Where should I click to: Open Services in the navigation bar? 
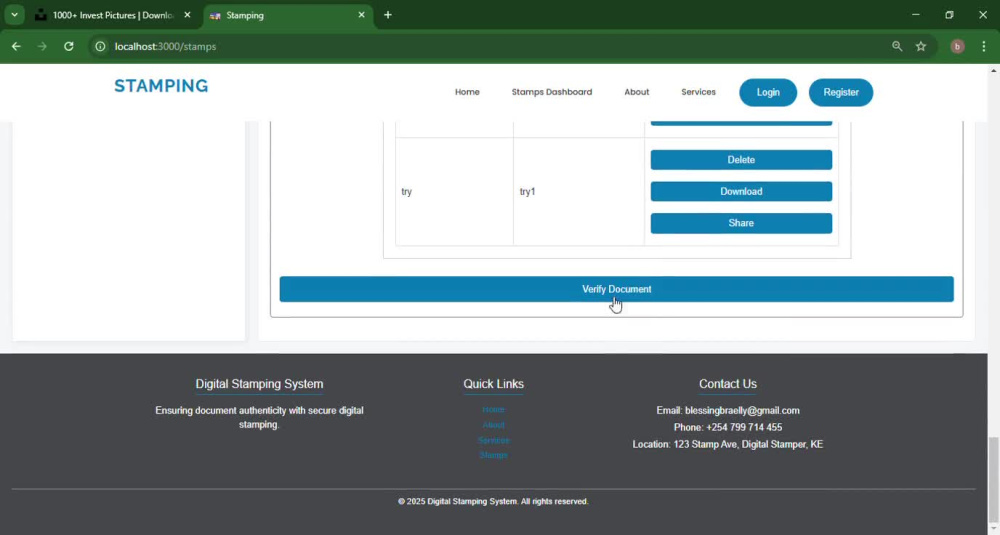[x=698, y=92]
